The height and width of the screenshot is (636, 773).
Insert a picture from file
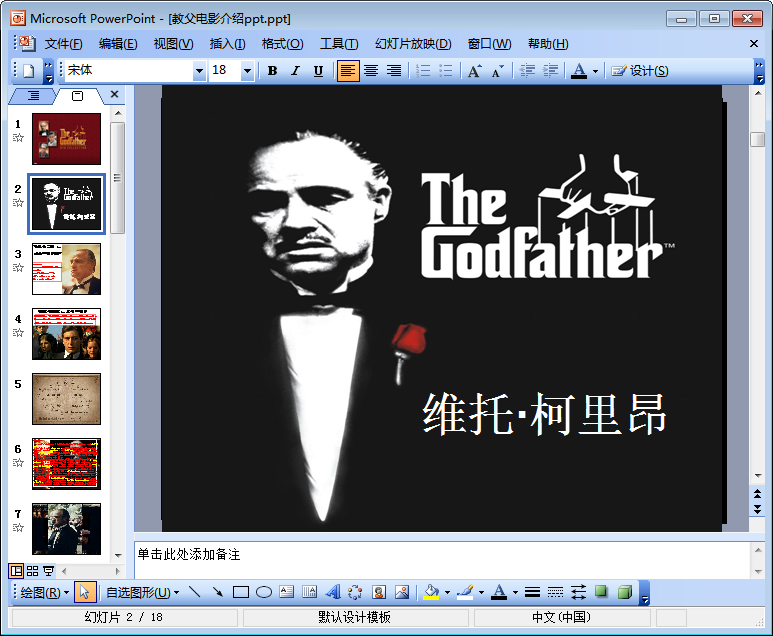402,592
